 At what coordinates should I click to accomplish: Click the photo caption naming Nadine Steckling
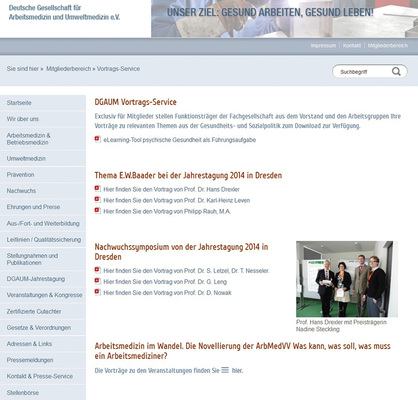(341, 326)
